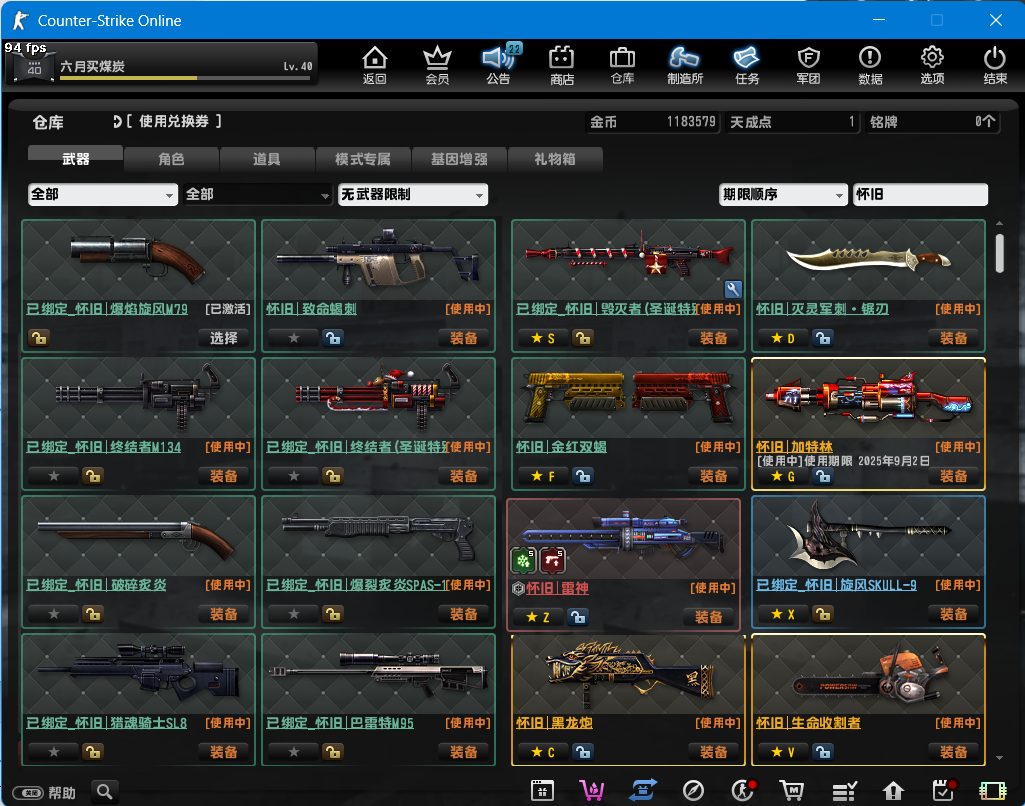
Task: Click the 返回 home icon
Action: coord(375,65)
